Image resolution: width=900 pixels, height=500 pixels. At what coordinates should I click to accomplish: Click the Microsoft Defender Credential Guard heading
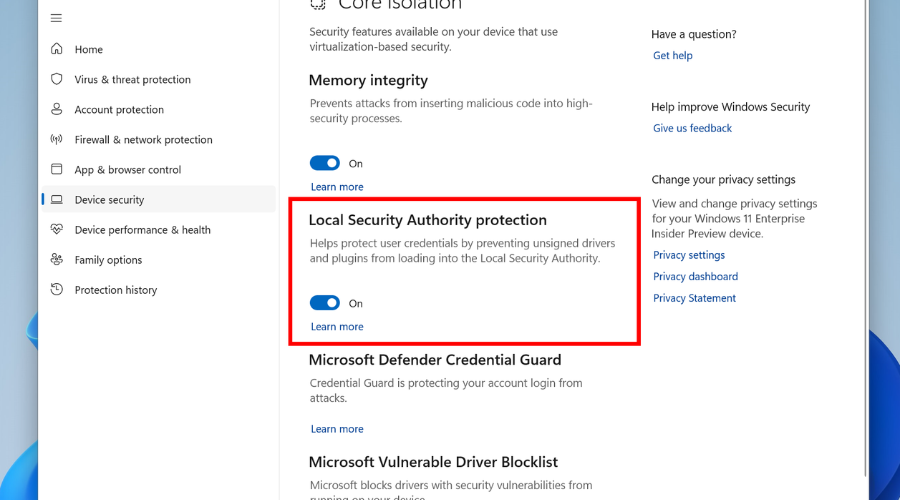[435, 360]
